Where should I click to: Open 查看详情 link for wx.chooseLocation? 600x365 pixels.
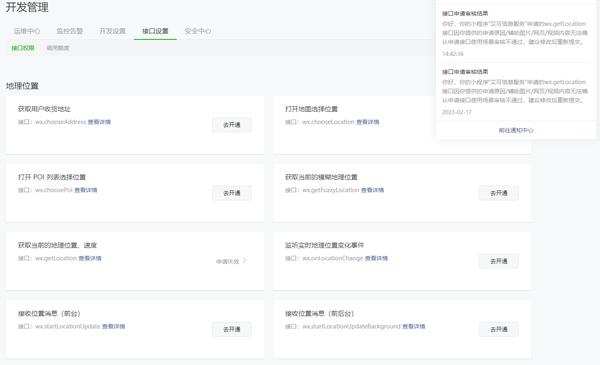pyautogui.click(x=368, y=122)
